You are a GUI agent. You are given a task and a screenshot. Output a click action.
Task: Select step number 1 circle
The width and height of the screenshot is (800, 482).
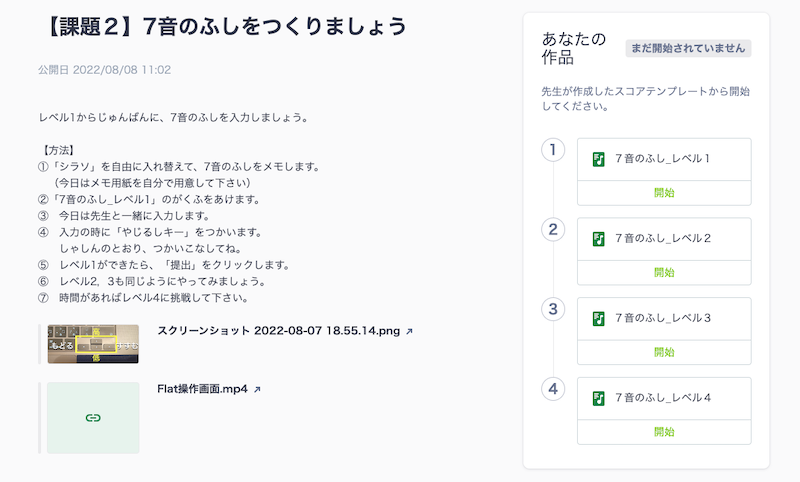click(x=553, y=150)
